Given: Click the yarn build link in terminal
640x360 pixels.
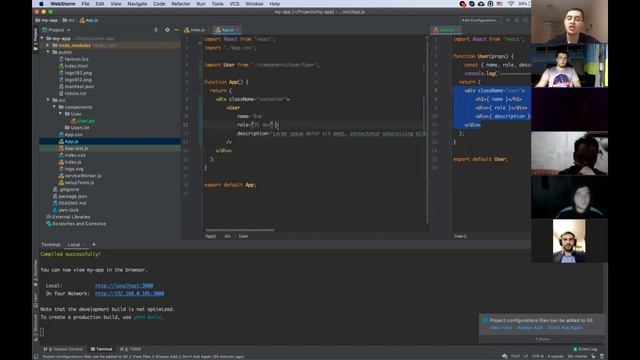Looking at the screenshot, I should [x=148, y=317].
